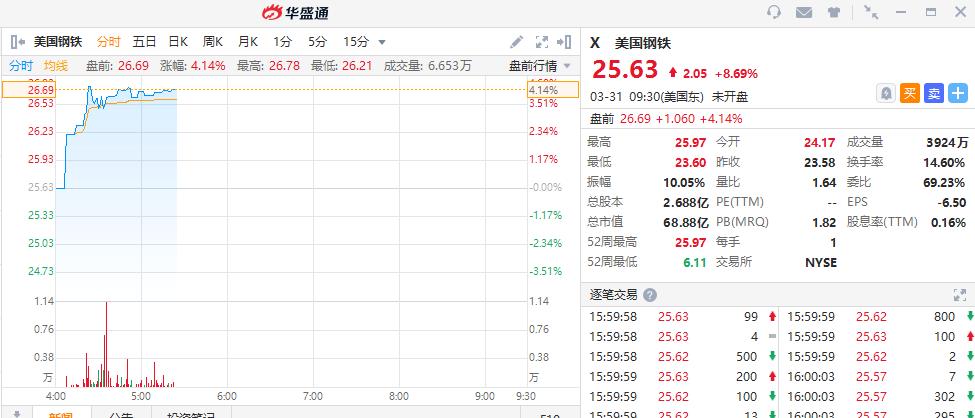Select the 1分 minute chart

[x=282, y=42]
